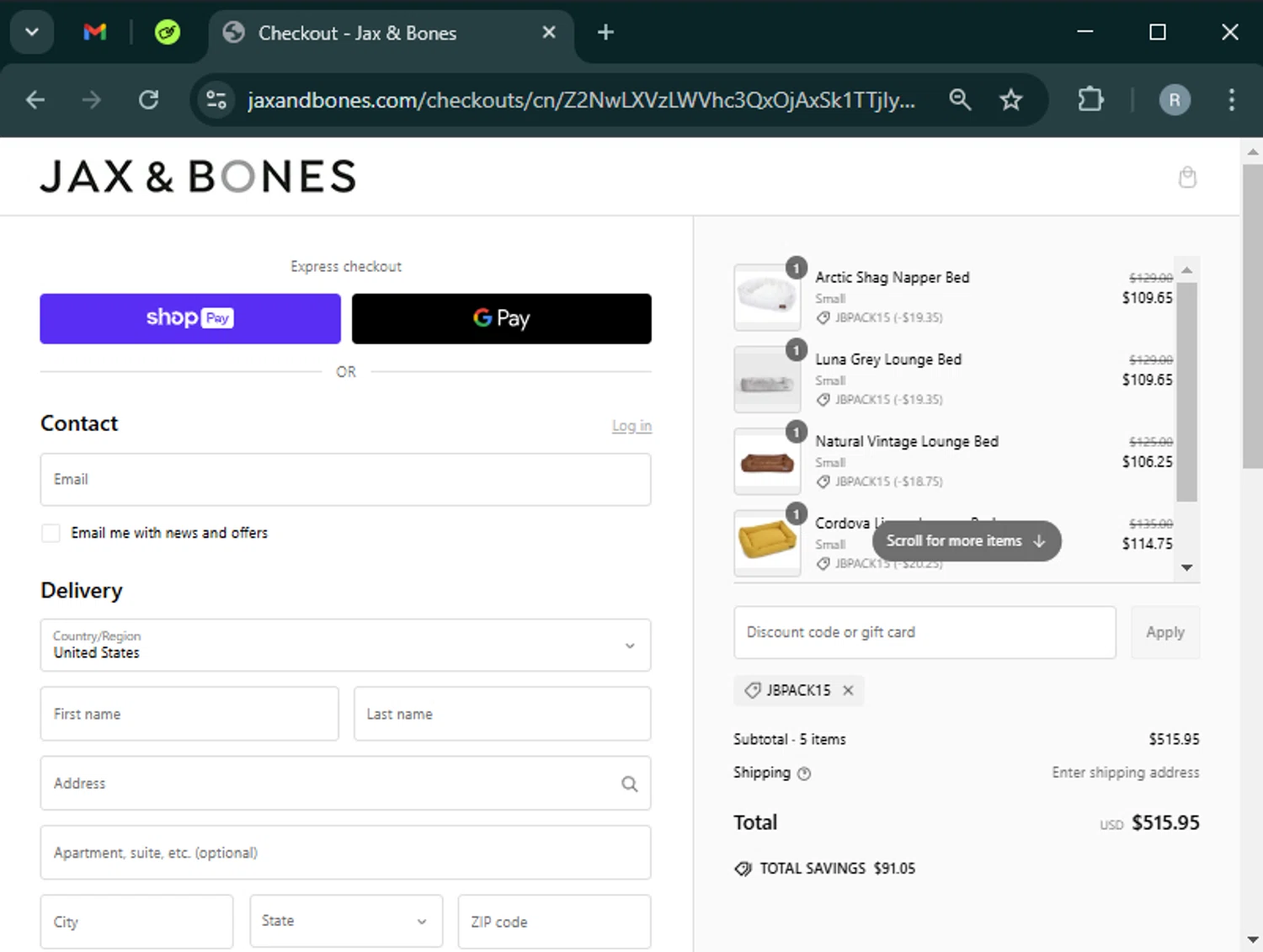This screenshot has width=1263, height=952.
Task: Click the page scrollbar up arrow
Action: pos(1252,152)
